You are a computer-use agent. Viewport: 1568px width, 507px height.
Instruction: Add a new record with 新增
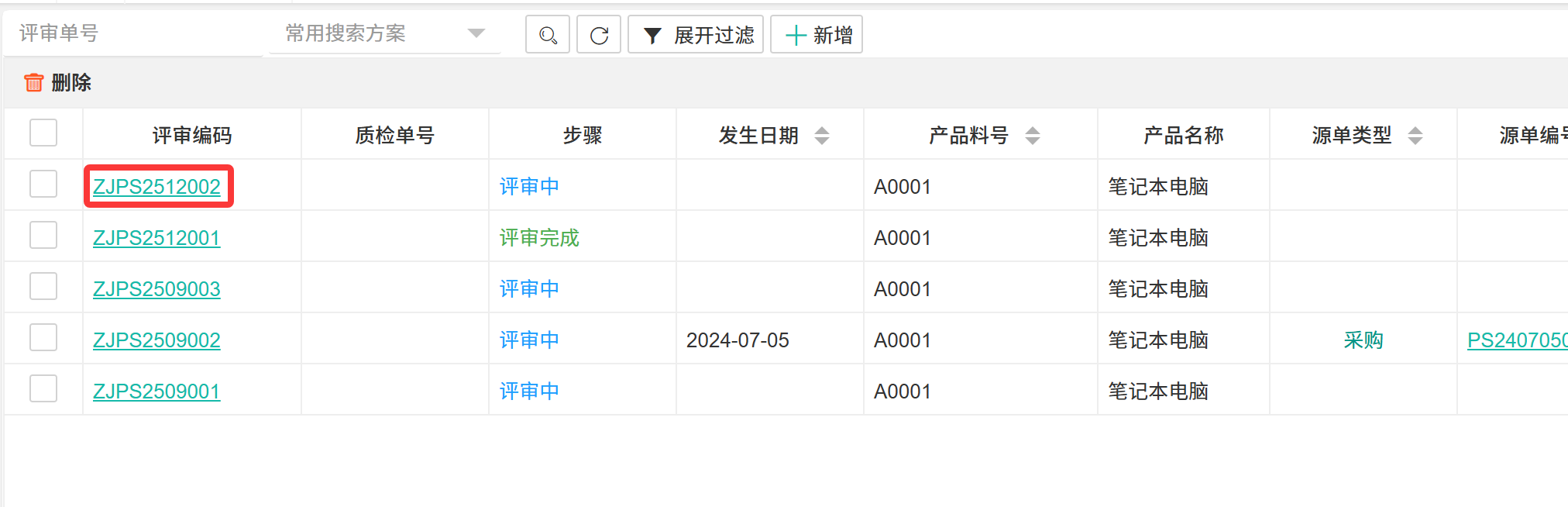tap(817, 35)
